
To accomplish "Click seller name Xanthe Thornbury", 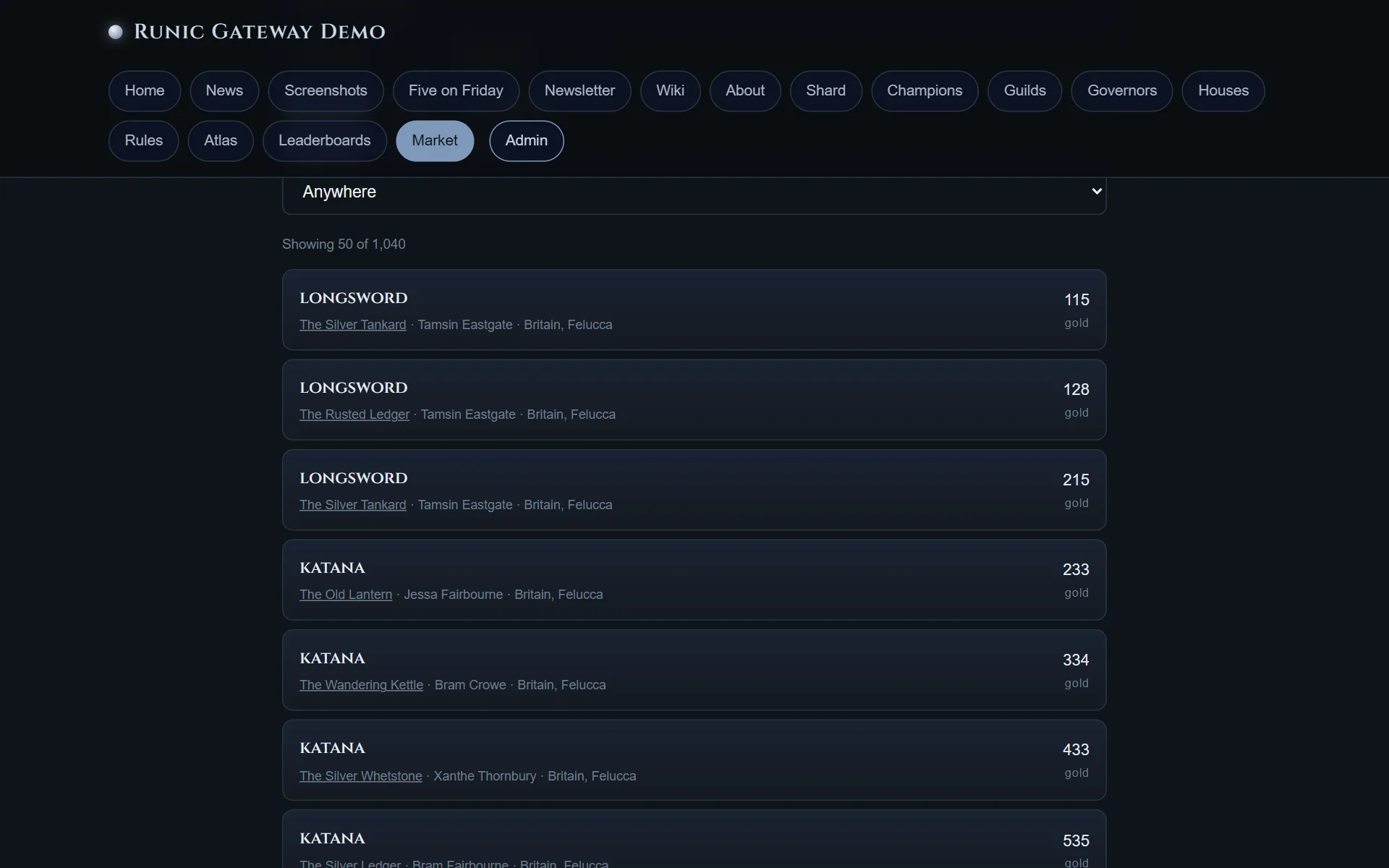I will click(x=485, y=776).
